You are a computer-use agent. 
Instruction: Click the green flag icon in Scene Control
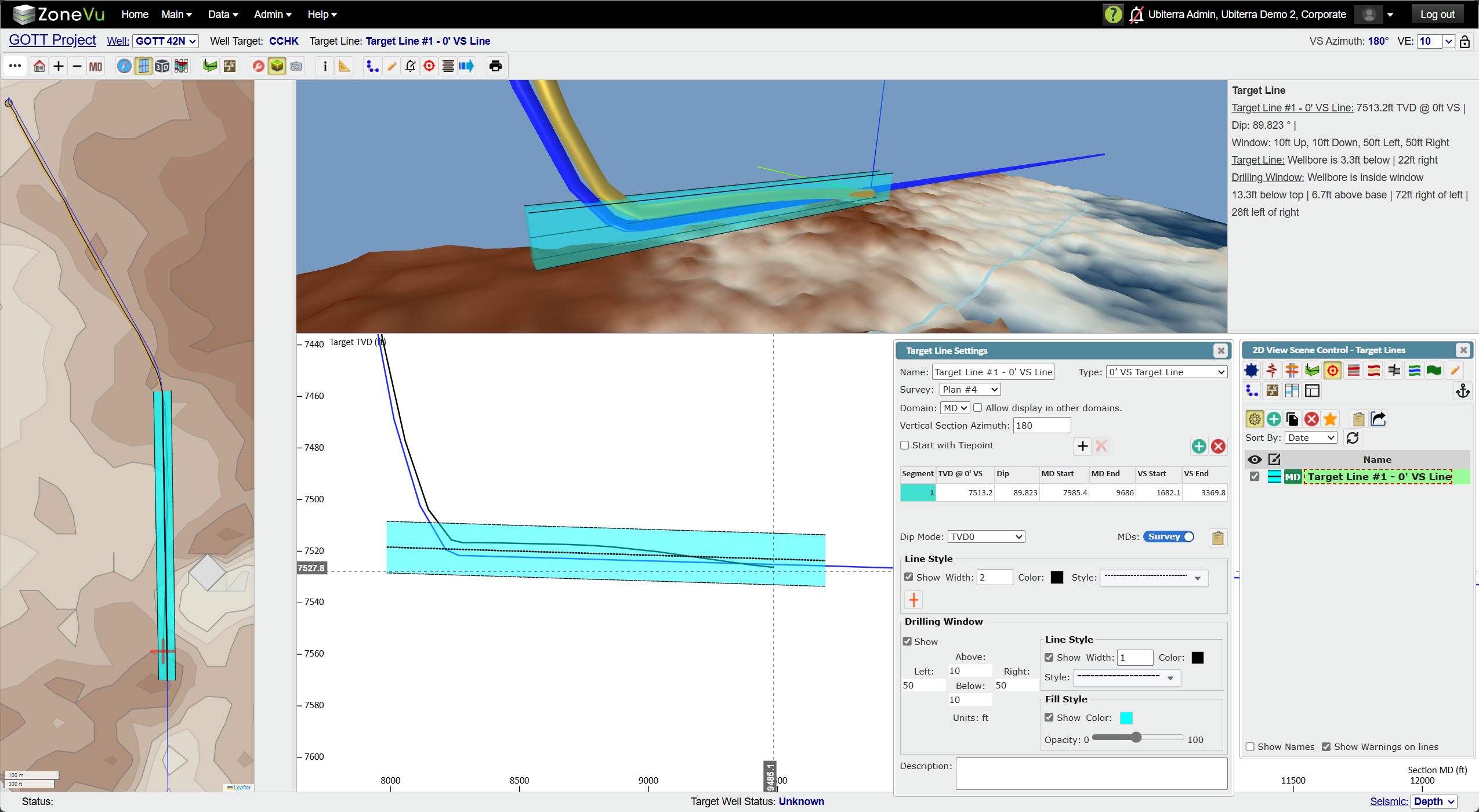(x=1434, y=371)
